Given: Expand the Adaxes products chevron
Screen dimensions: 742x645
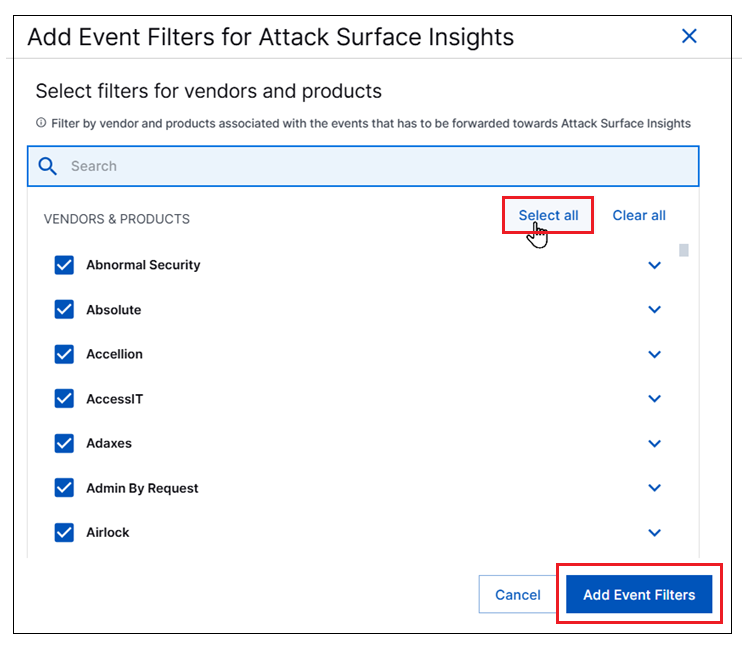Looking at the screenshot, I should pos(655,443).
